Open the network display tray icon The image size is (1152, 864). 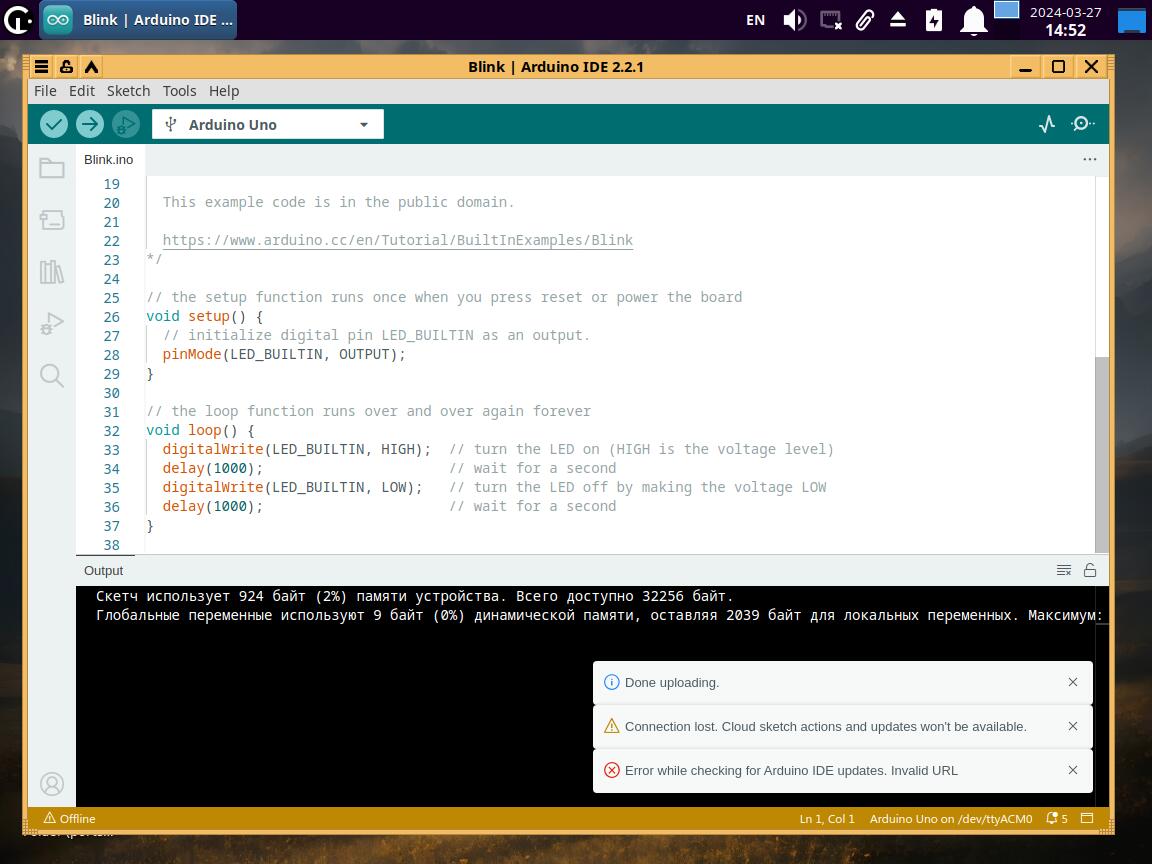(830, 20)
